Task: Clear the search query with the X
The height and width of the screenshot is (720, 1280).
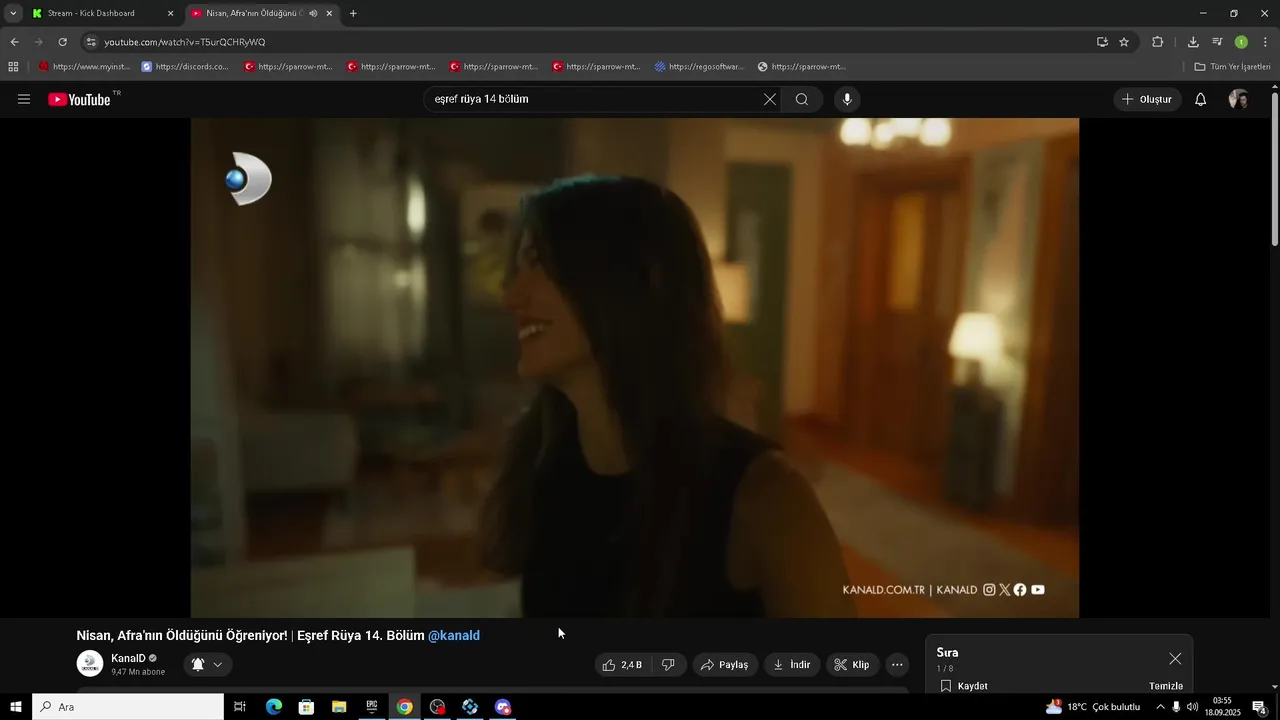Action: [x=770, y=99]
